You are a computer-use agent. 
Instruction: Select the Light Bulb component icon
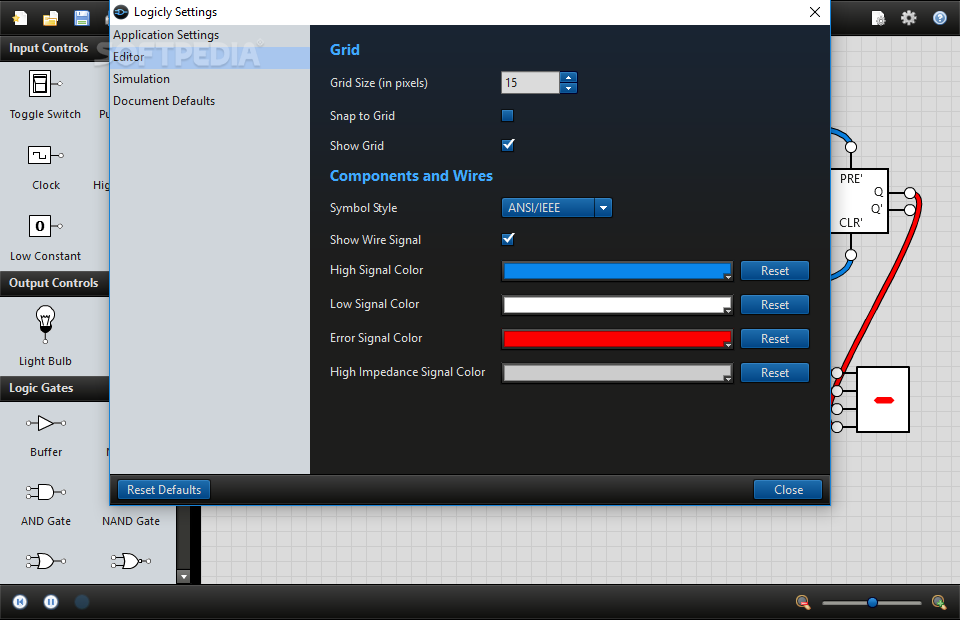click(45, 324)
